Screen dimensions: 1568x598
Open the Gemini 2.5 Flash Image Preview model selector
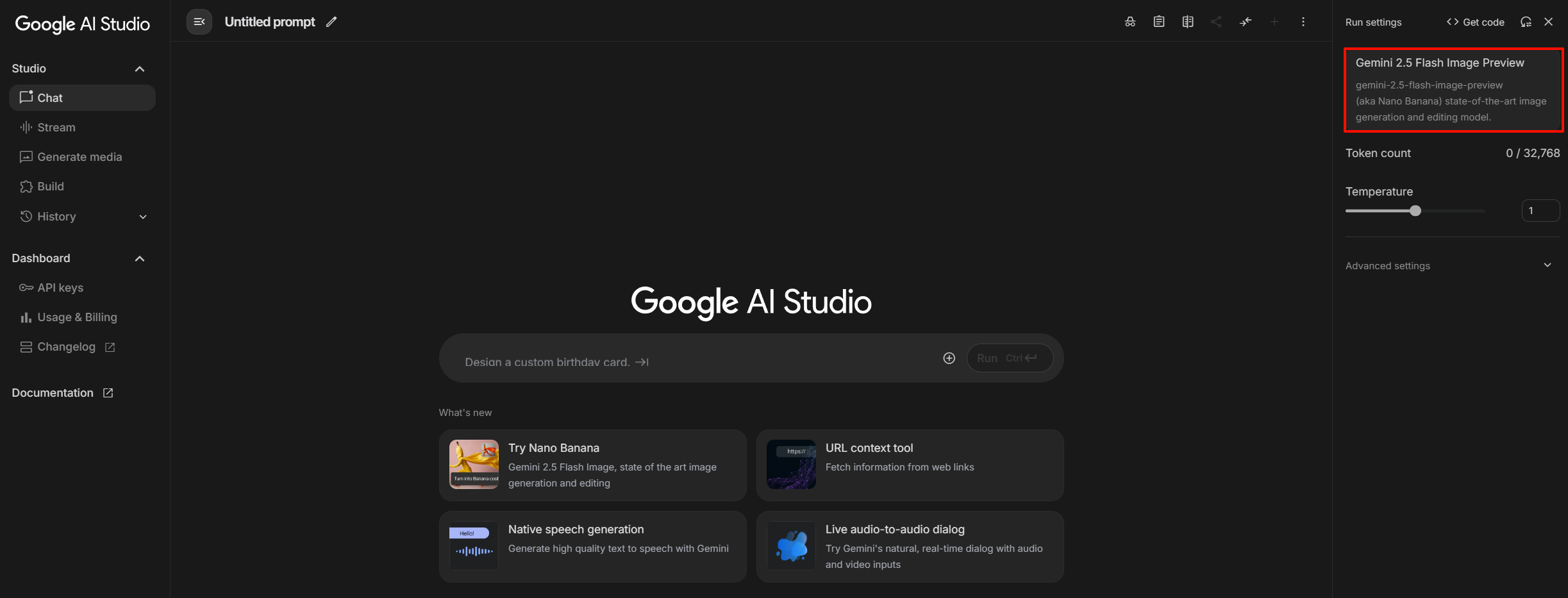(x=1453, y=90)
